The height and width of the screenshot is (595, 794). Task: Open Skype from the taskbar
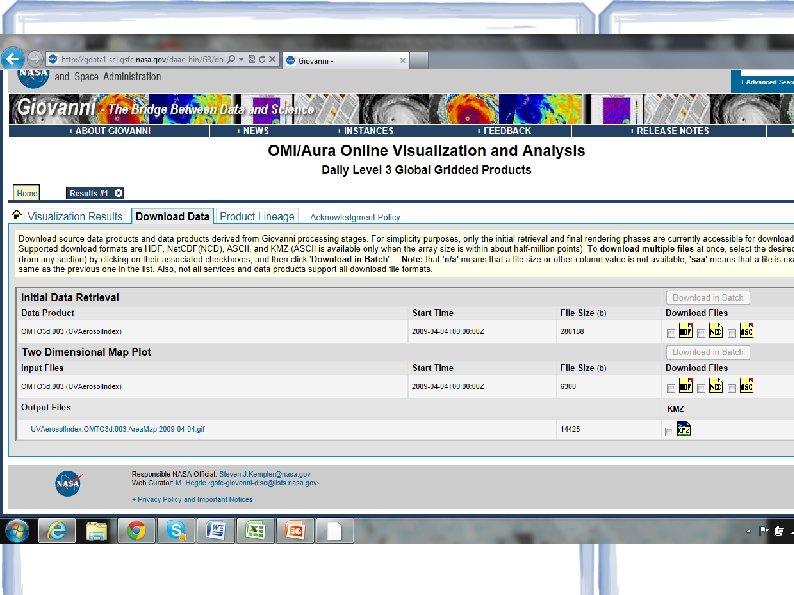click(176, 531)
